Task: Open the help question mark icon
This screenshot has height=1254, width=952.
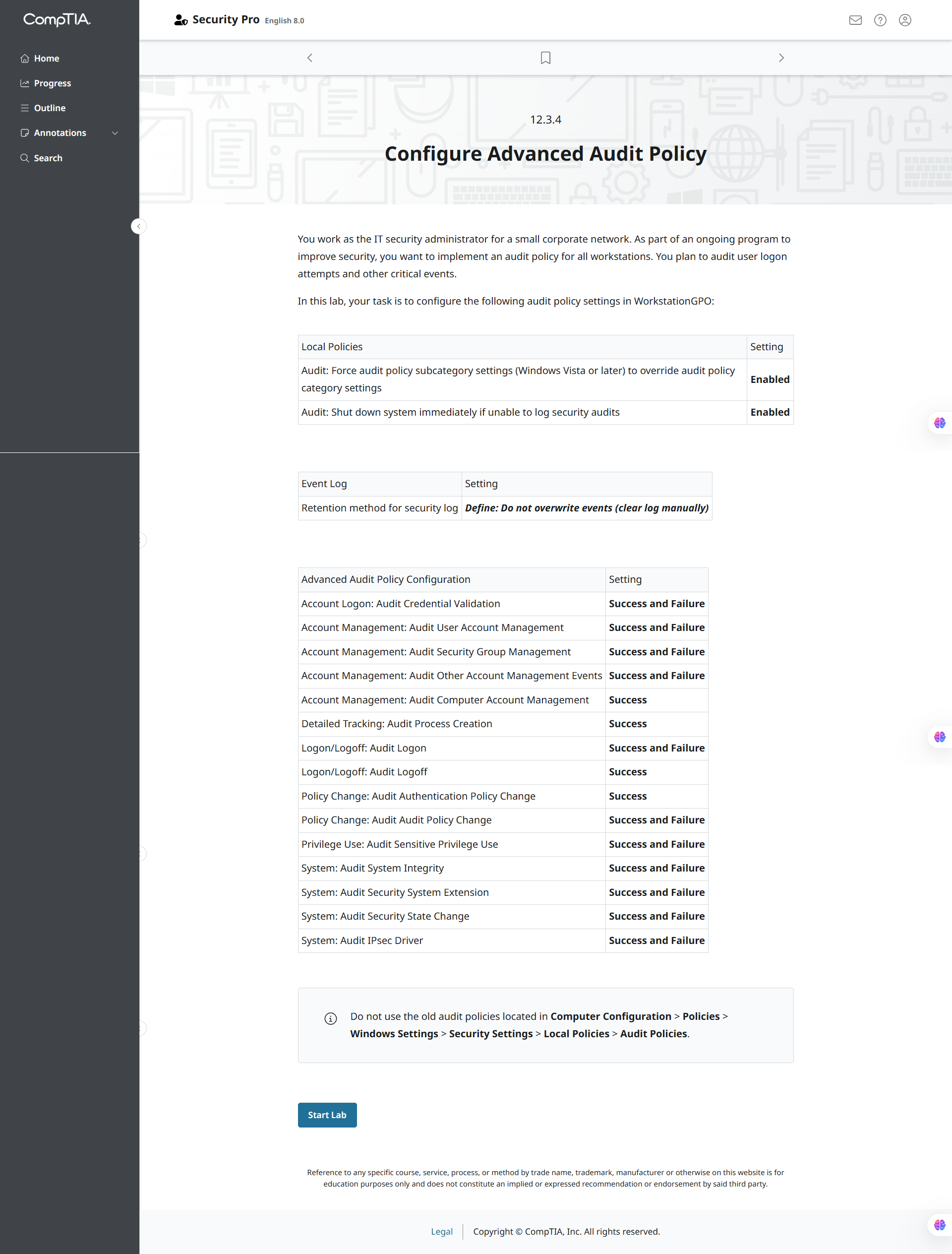Action: (880, 20)
